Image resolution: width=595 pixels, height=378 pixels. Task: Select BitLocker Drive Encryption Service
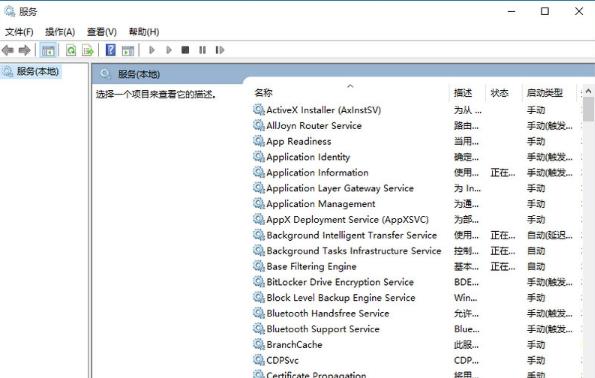[340, 282]
